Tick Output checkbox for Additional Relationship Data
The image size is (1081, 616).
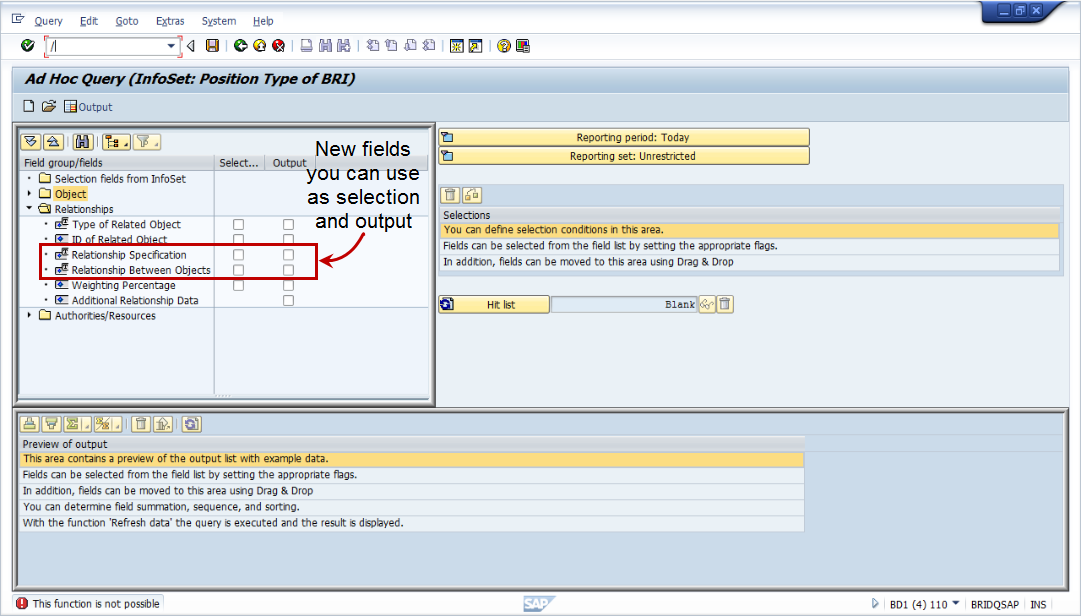288,300
